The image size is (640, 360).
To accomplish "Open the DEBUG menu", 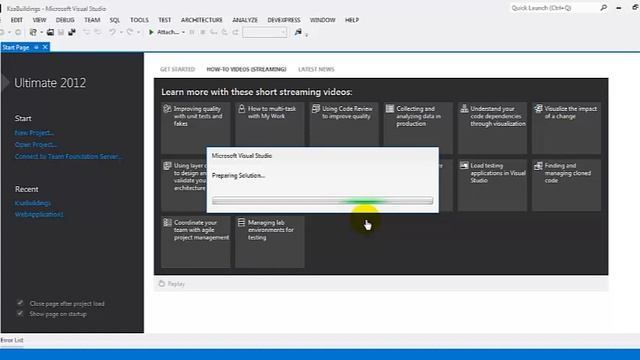I will pyautogui.click(x=65, y=20).
